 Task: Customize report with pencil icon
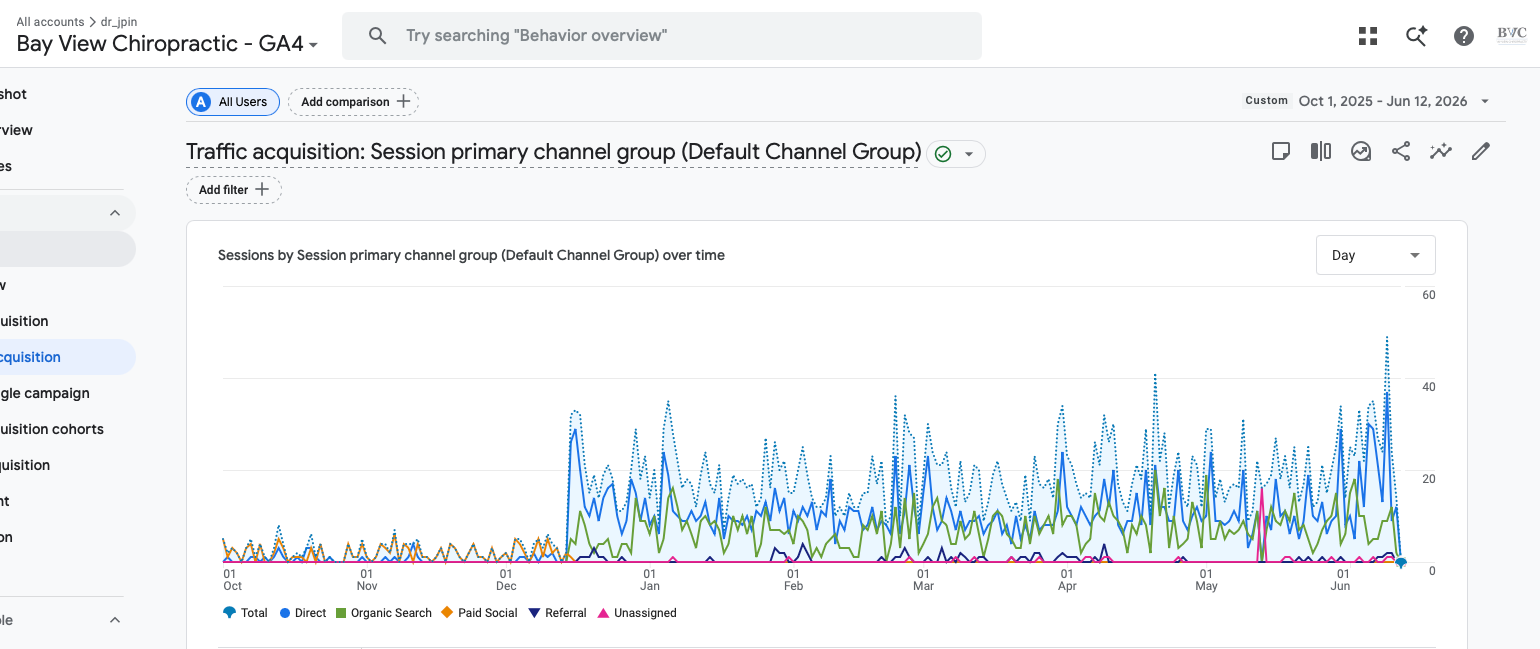pos(1481,151)
